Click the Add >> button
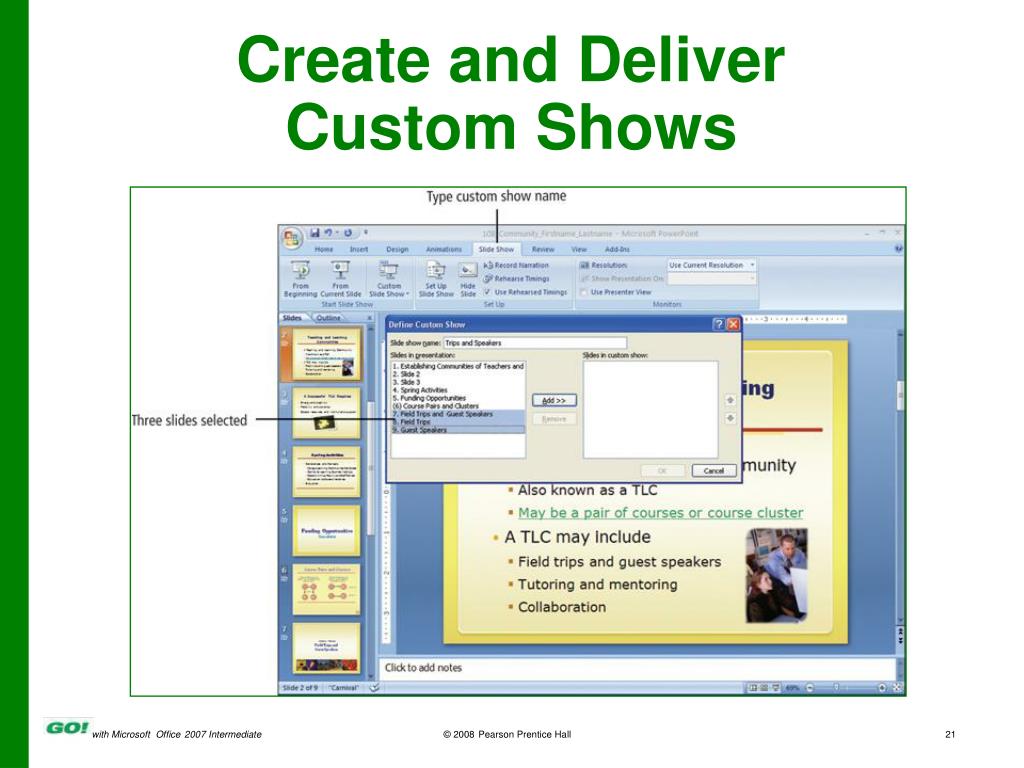This screenshot has height=768, width=1024. (x=554, y=400)
